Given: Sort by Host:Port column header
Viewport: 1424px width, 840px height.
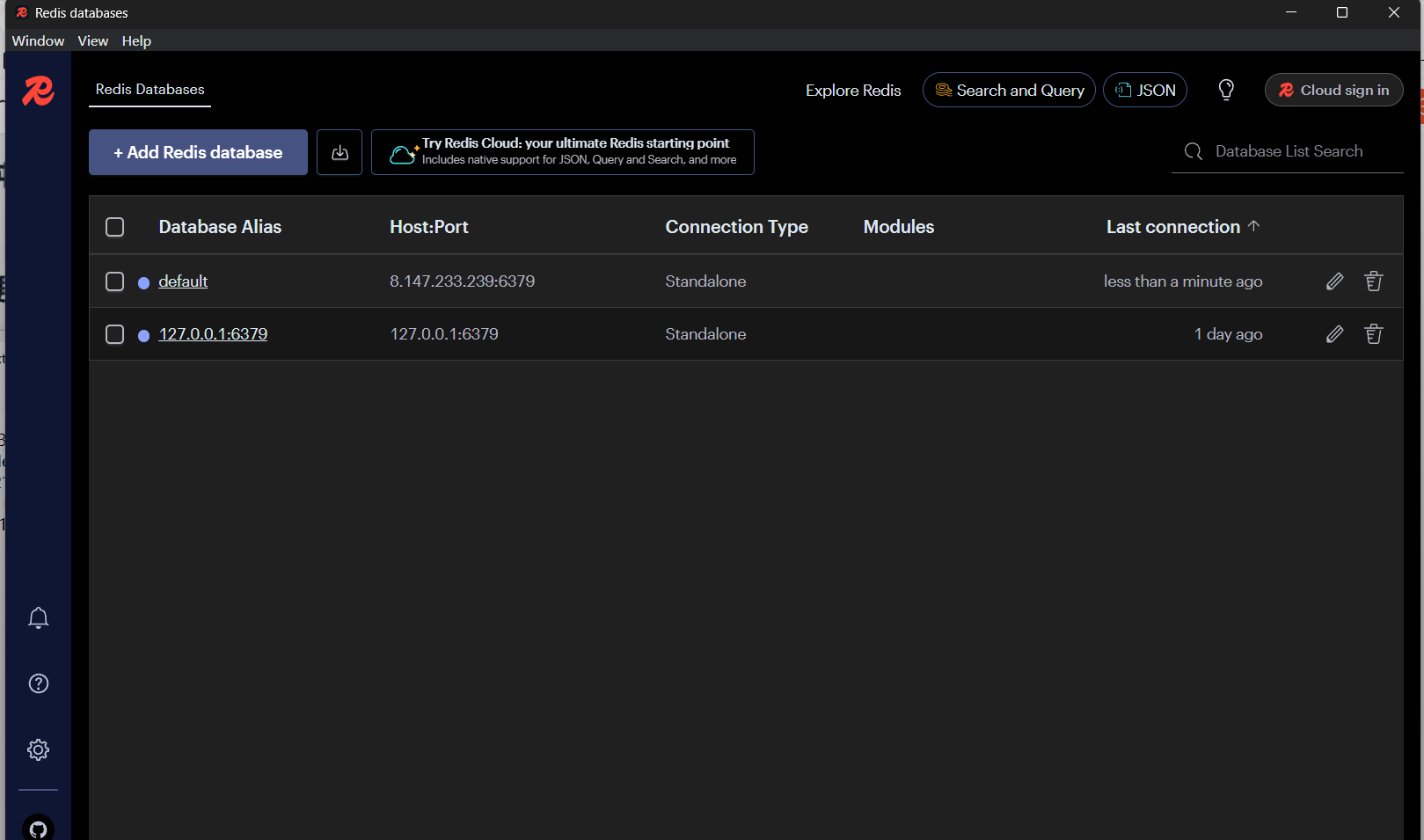Looking at the screenshot, I should [429, 227].
